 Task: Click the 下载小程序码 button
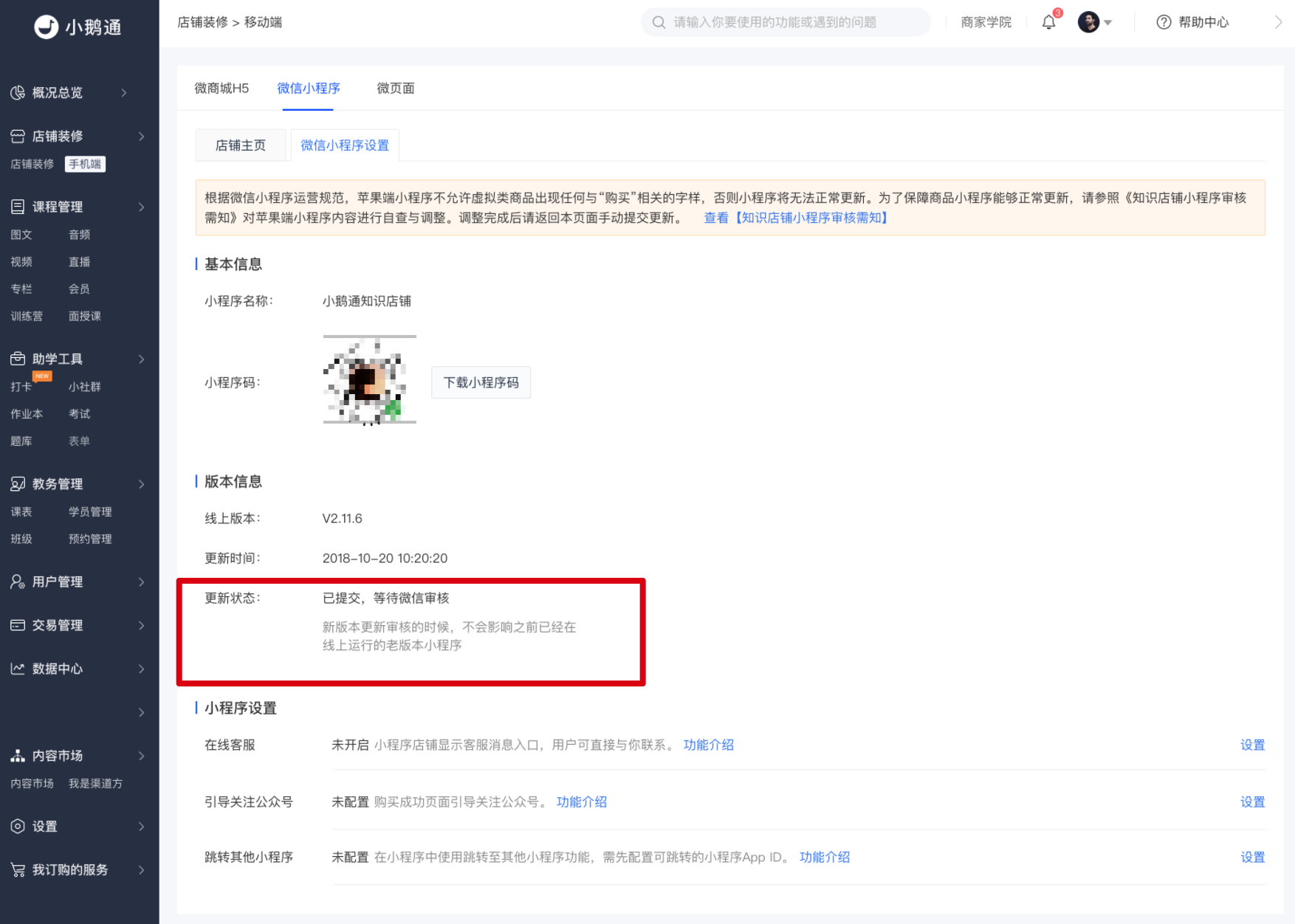click(481, 382)
